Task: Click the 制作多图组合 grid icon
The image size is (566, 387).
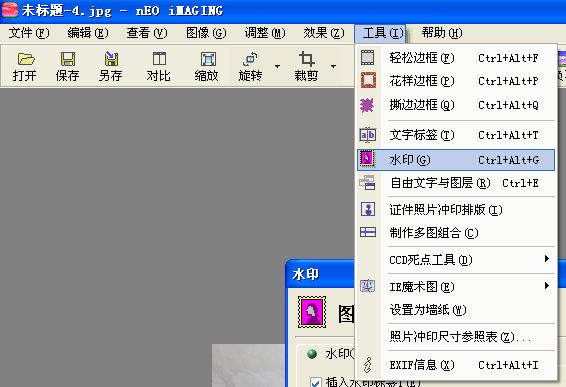Action: pos(368,232)
